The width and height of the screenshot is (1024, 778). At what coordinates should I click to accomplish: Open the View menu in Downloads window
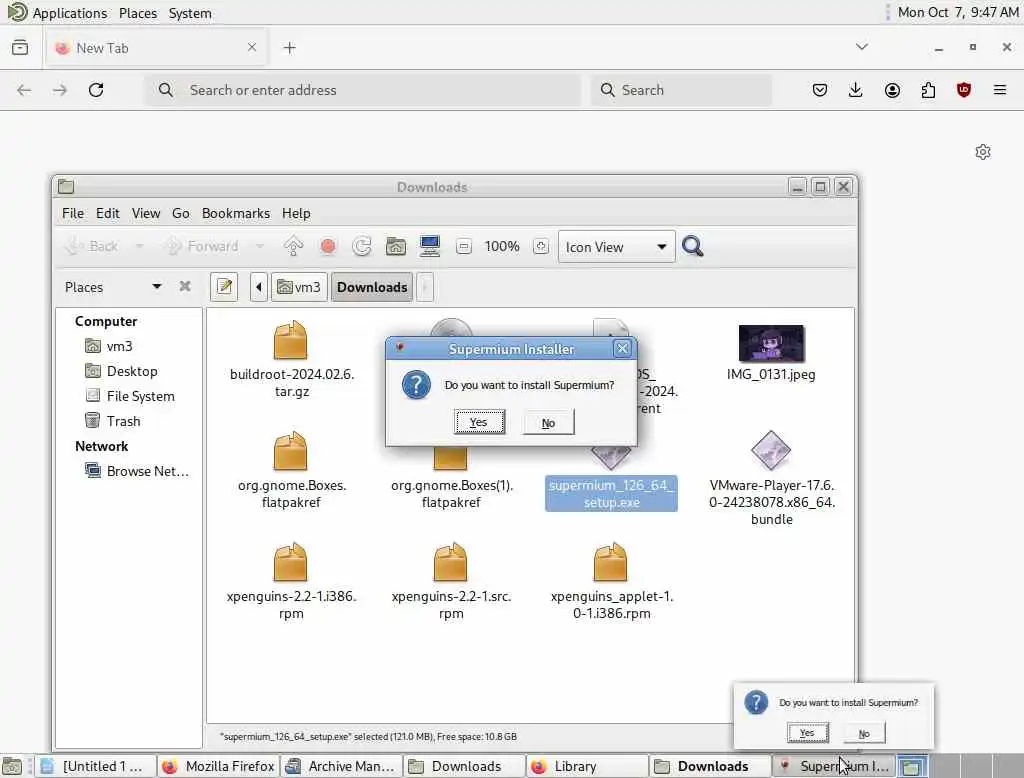tap(146, 213)
